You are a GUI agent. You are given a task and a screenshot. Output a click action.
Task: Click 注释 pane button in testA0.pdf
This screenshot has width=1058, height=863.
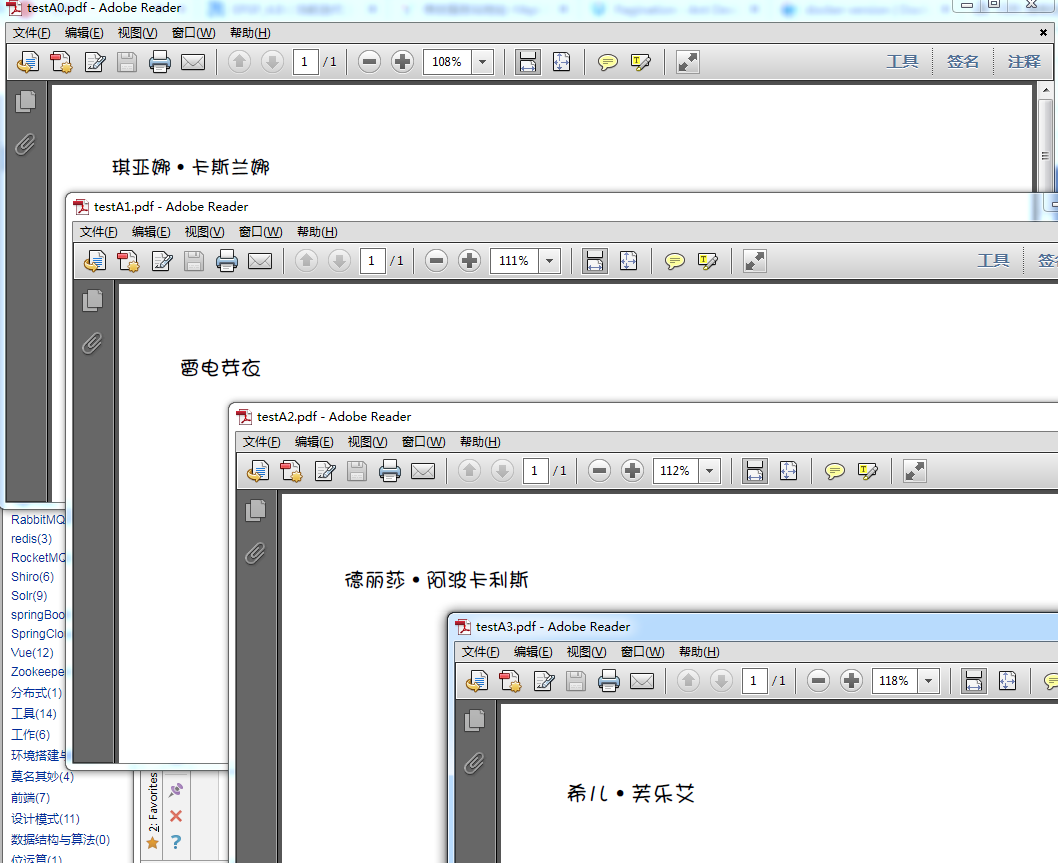point(1024,61)
